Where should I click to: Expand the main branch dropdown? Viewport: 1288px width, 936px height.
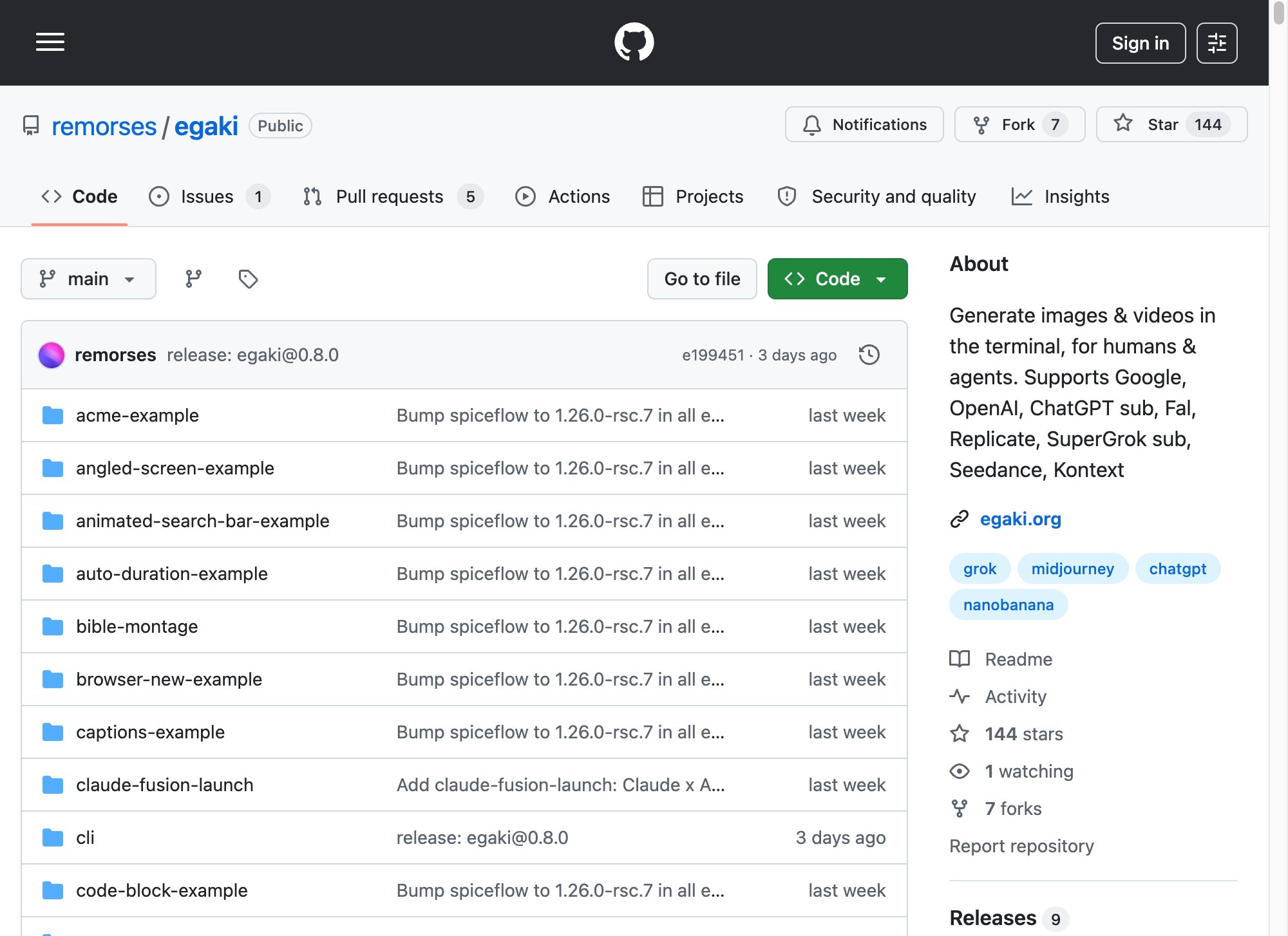coord(88,279)
